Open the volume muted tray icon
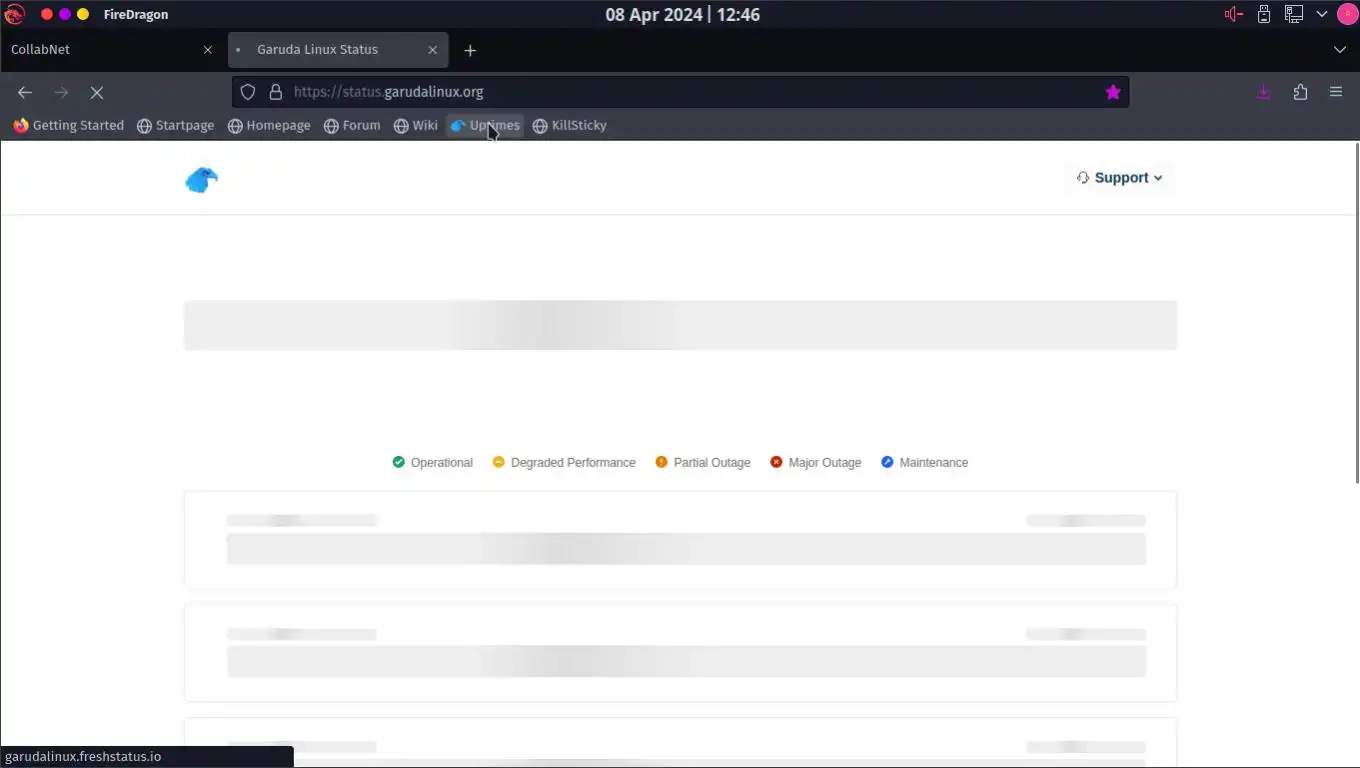This screenshot has height=768, width=1360. pyautogui.click(x=1234, y=14)
